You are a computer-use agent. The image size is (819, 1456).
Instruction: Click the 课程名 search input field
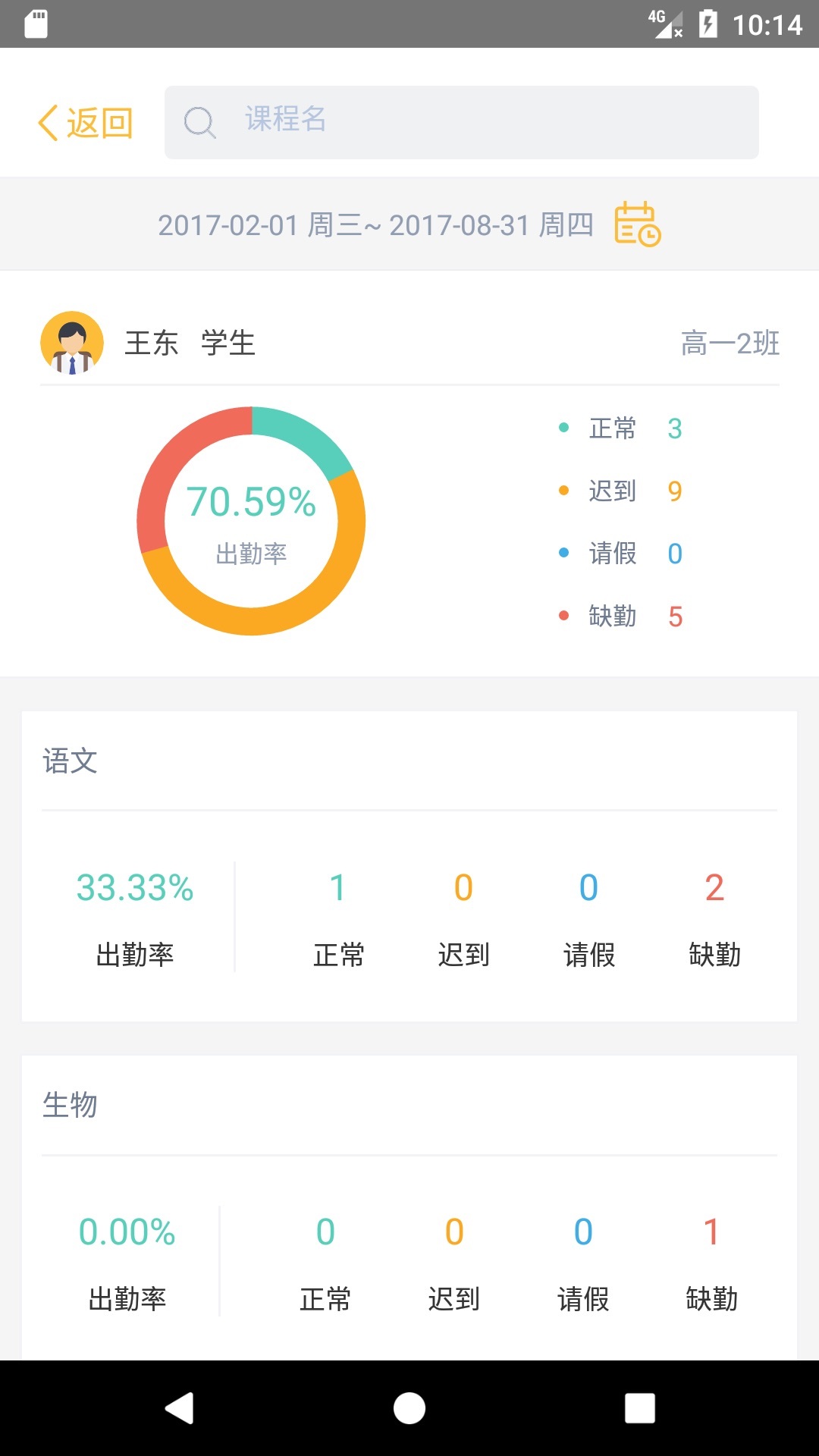coord(485,121)
